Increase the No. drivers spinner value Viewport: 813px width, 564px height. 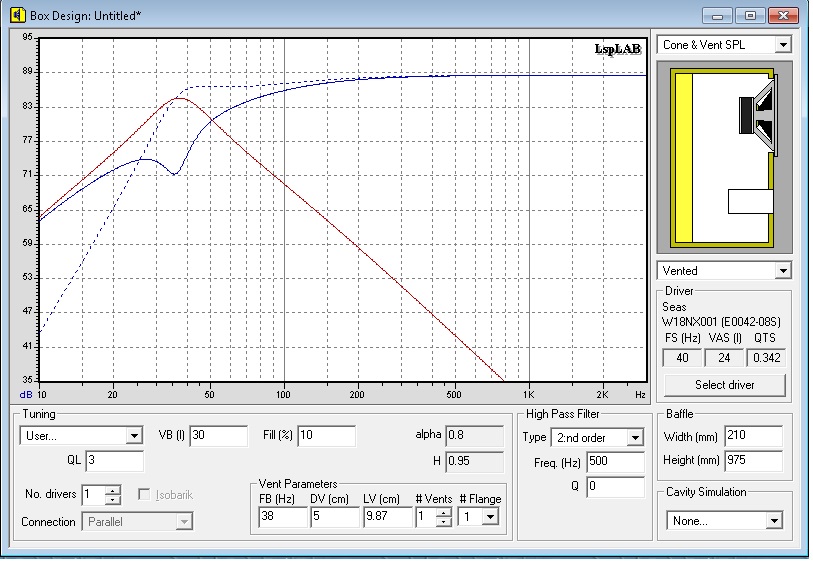113,490
